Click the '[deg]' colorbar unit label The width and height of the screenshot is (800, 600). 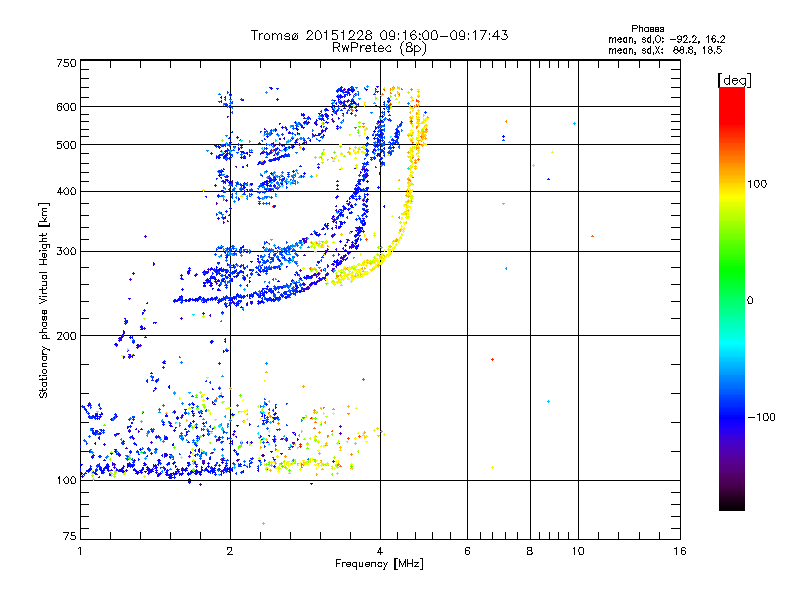click(x=734, y=80)
